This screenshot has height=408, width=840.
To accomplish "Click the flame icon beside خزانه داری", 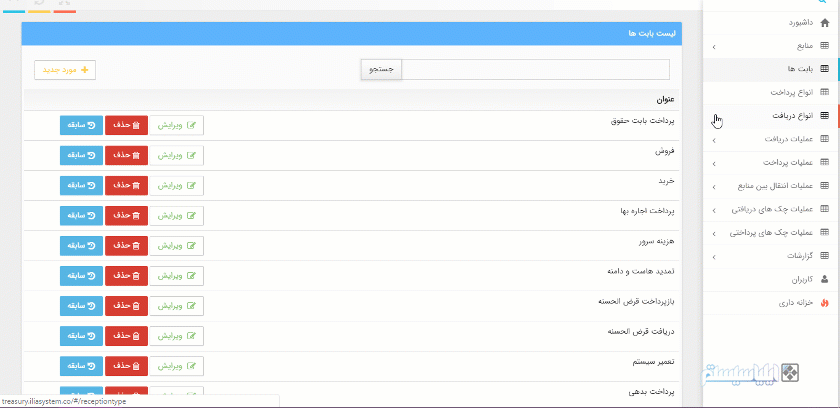I will coord(824,302).
